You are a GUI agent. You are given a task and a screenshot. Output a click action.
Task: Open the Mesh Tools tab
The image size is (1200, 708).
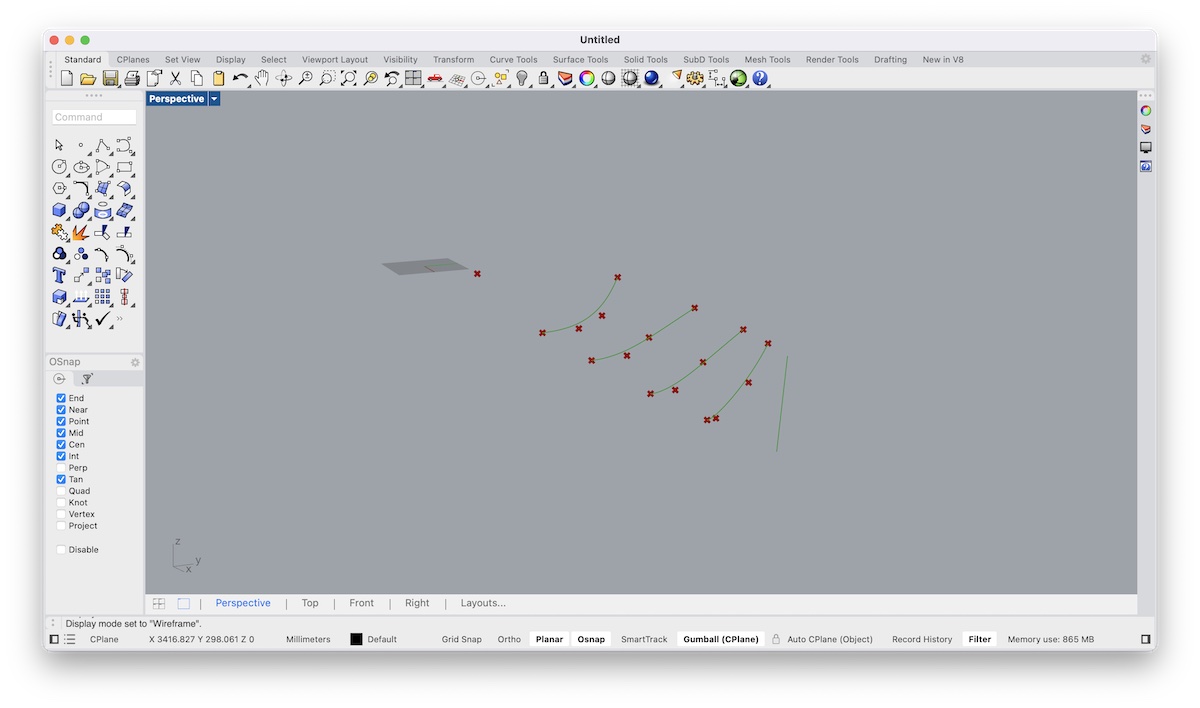tap(767, 60)
